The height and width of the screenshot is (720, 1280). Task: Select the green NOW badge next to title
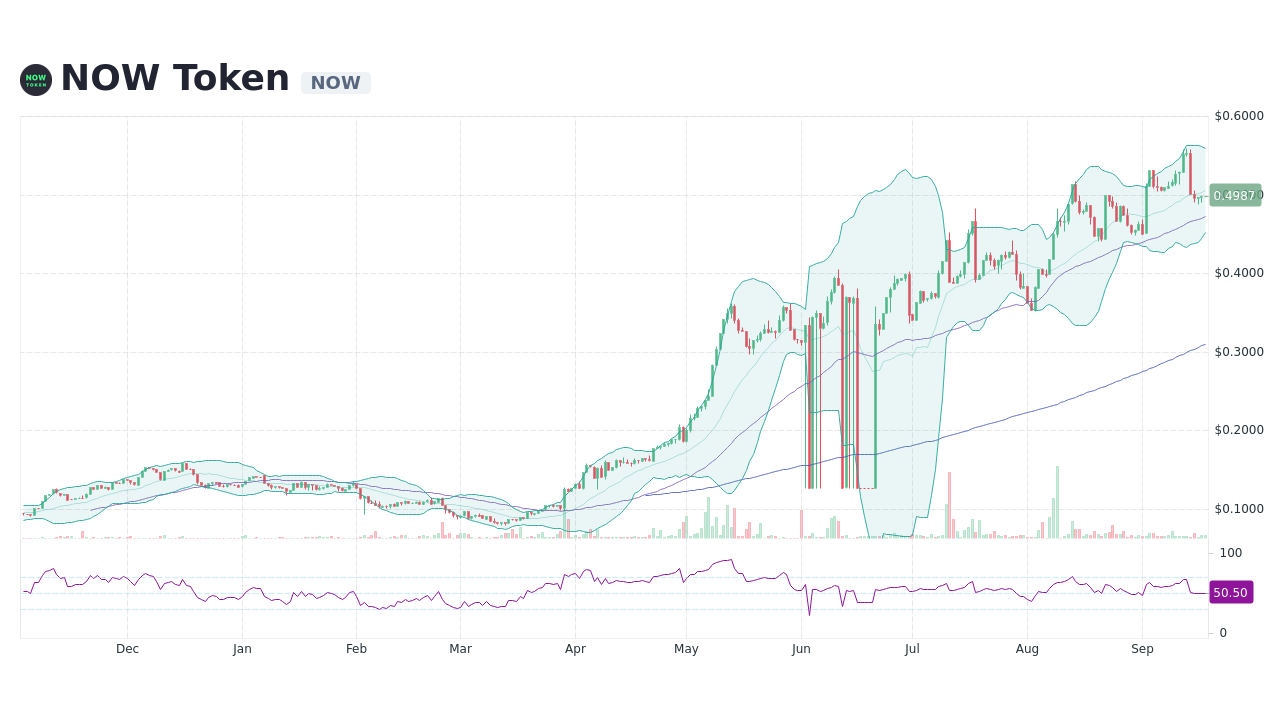coord(335,83)
